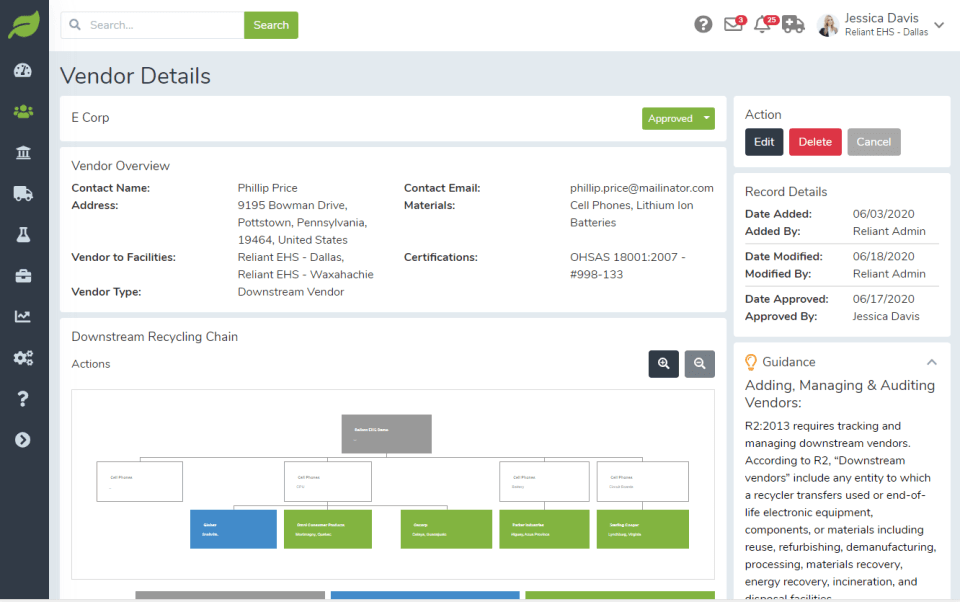This screenshot has width=960, height=602.
Task: Open the dashboard gauge icon in sidebar
Action: 23,71
